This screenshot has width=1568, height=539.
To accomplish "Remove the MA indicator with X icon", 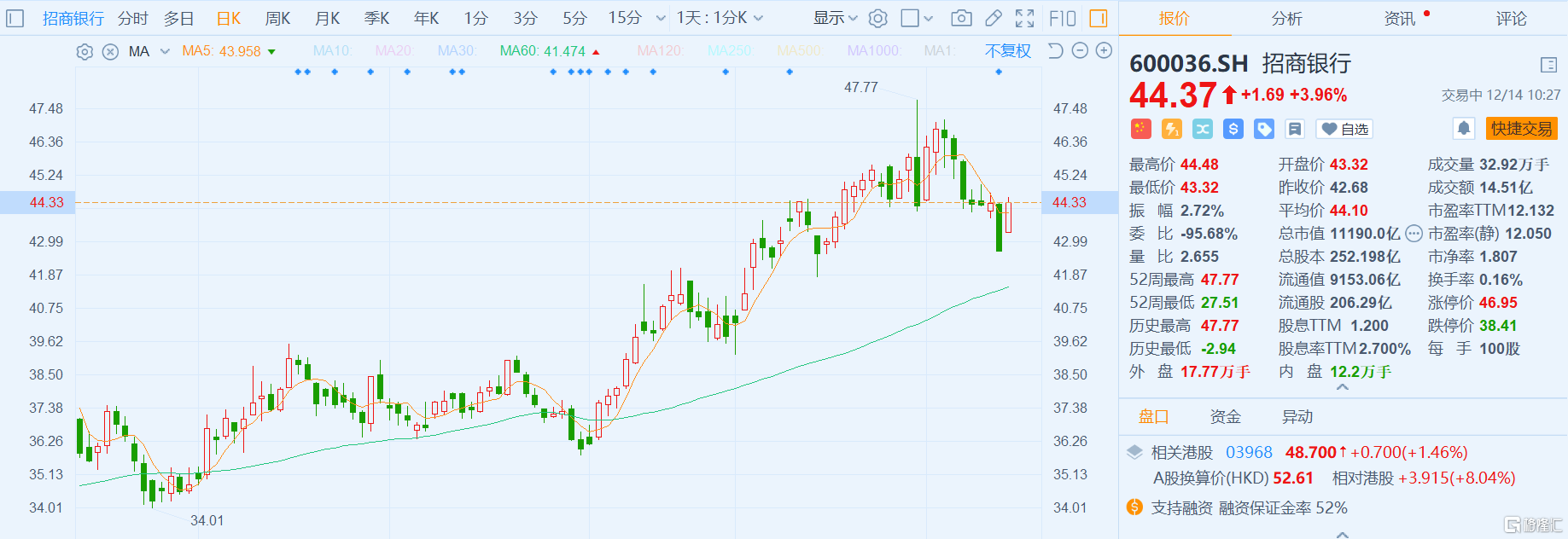I will (110, 51).
